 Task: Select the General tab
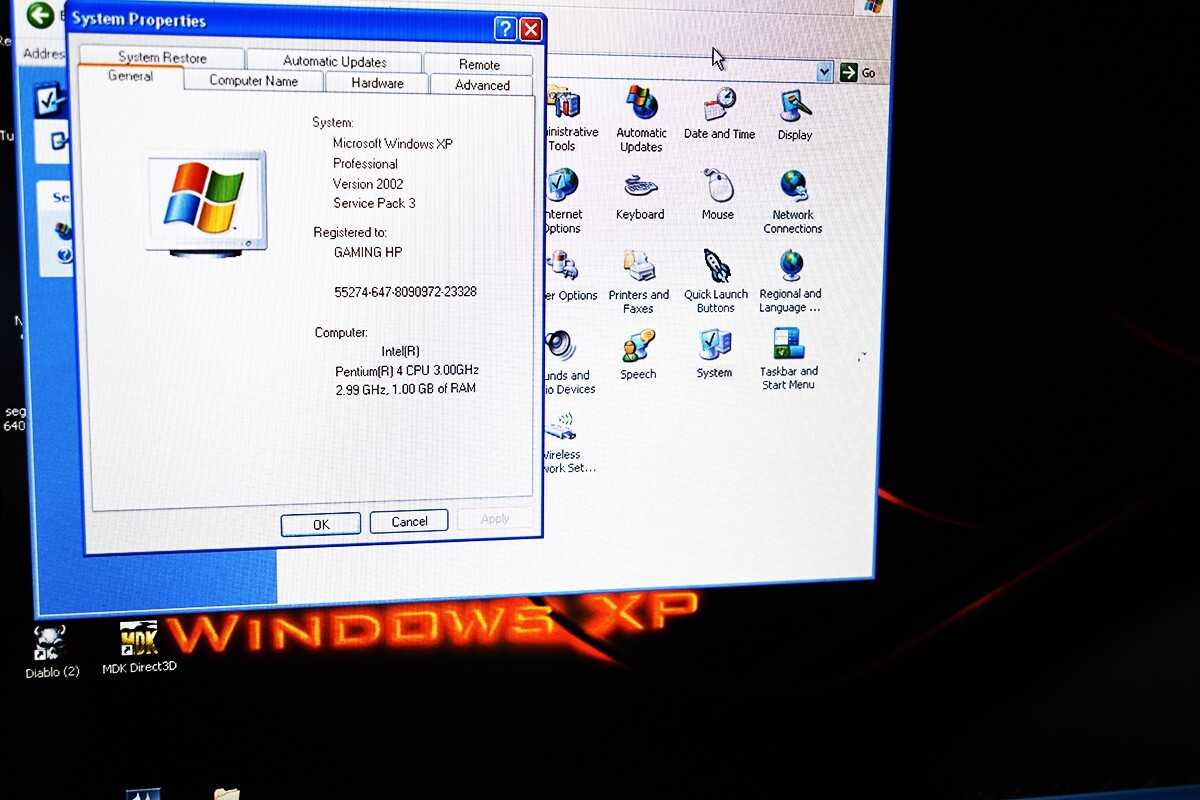coord(130,76)
